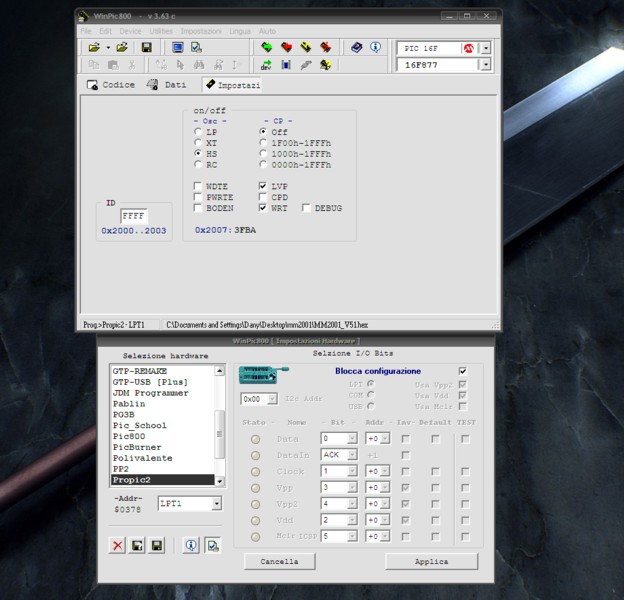Open the LPT1 port dropdown
Viewport: 624px width, 600px height.
tap(217, 503)
